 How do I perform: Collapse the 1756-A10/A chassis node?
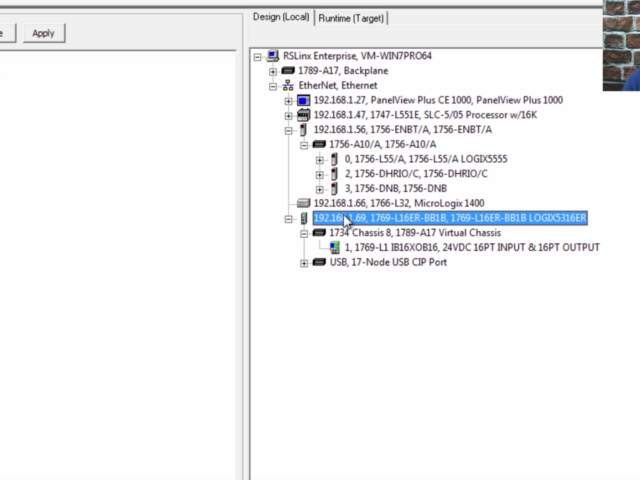304,145
